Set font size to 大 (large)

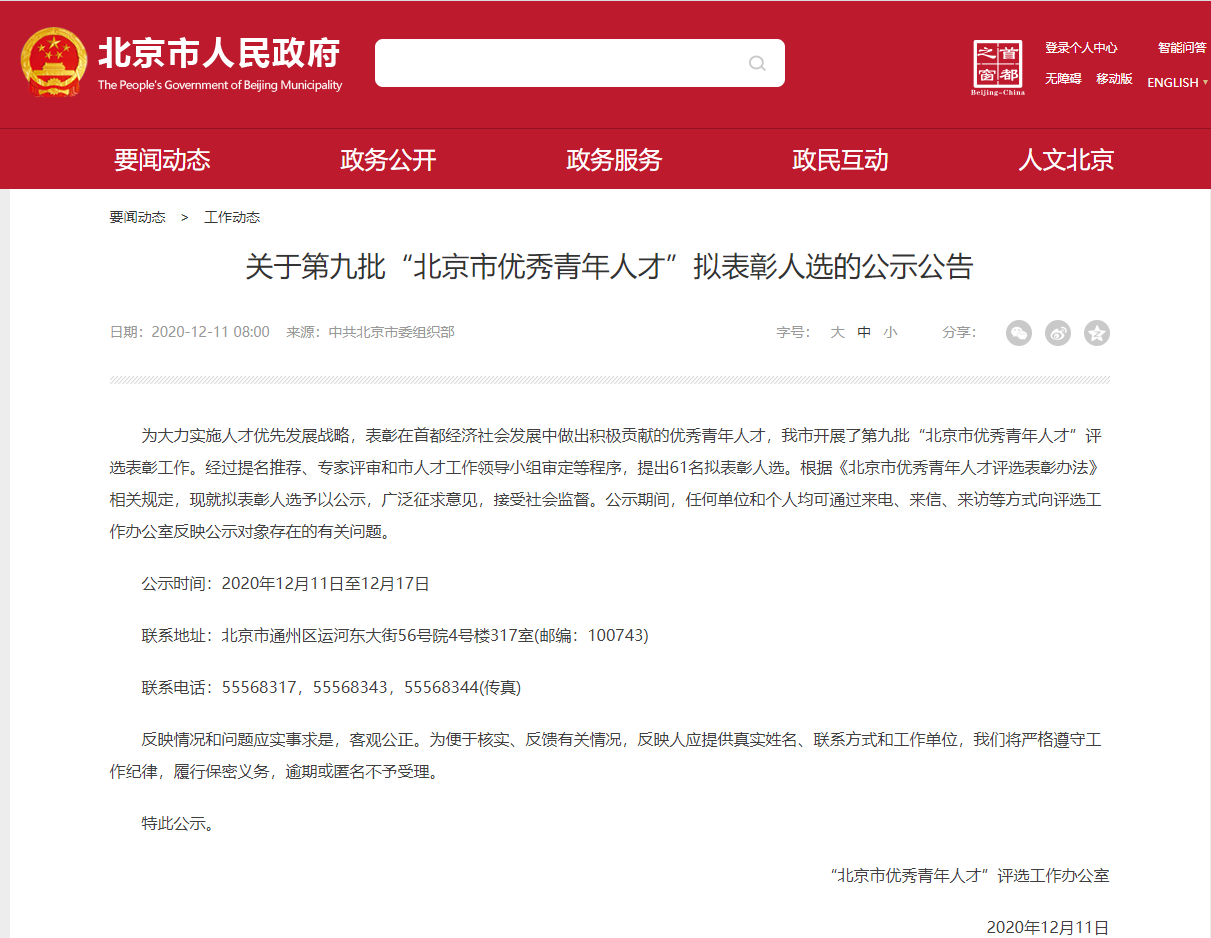(x=837, y=333)
